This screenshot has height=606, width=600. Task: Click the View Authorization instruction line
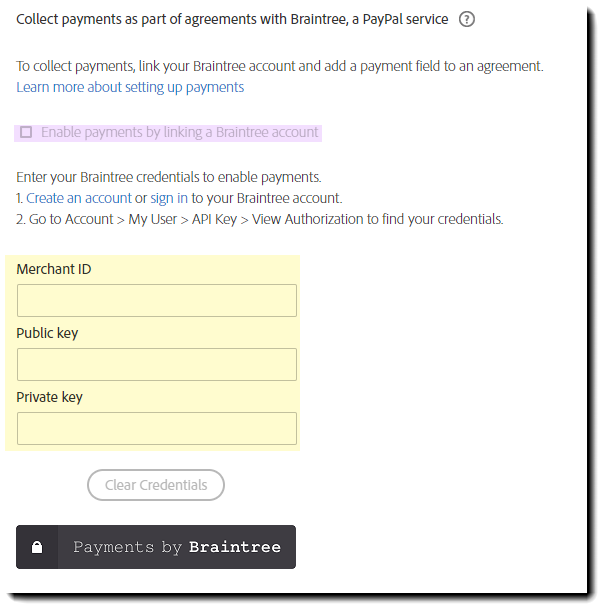click(260, 219)
